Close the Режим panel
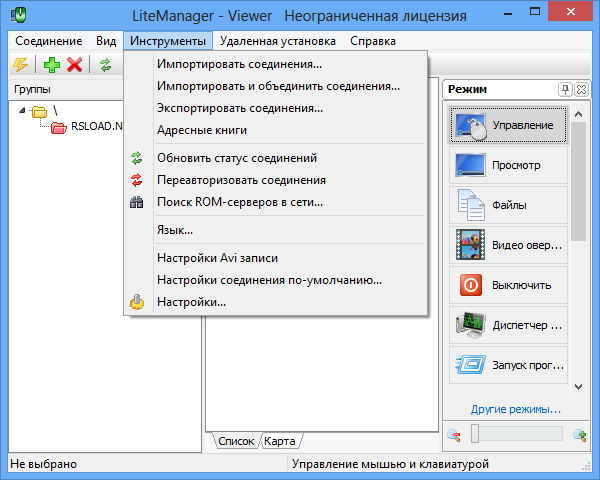Screen dimensions: 600x480 pos(581,90)
